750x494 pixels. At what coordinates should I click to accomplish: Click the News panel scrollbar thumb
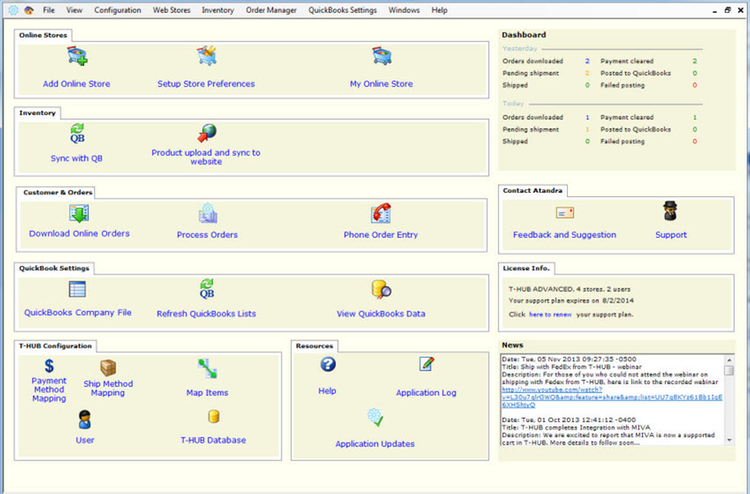(729, 371)
